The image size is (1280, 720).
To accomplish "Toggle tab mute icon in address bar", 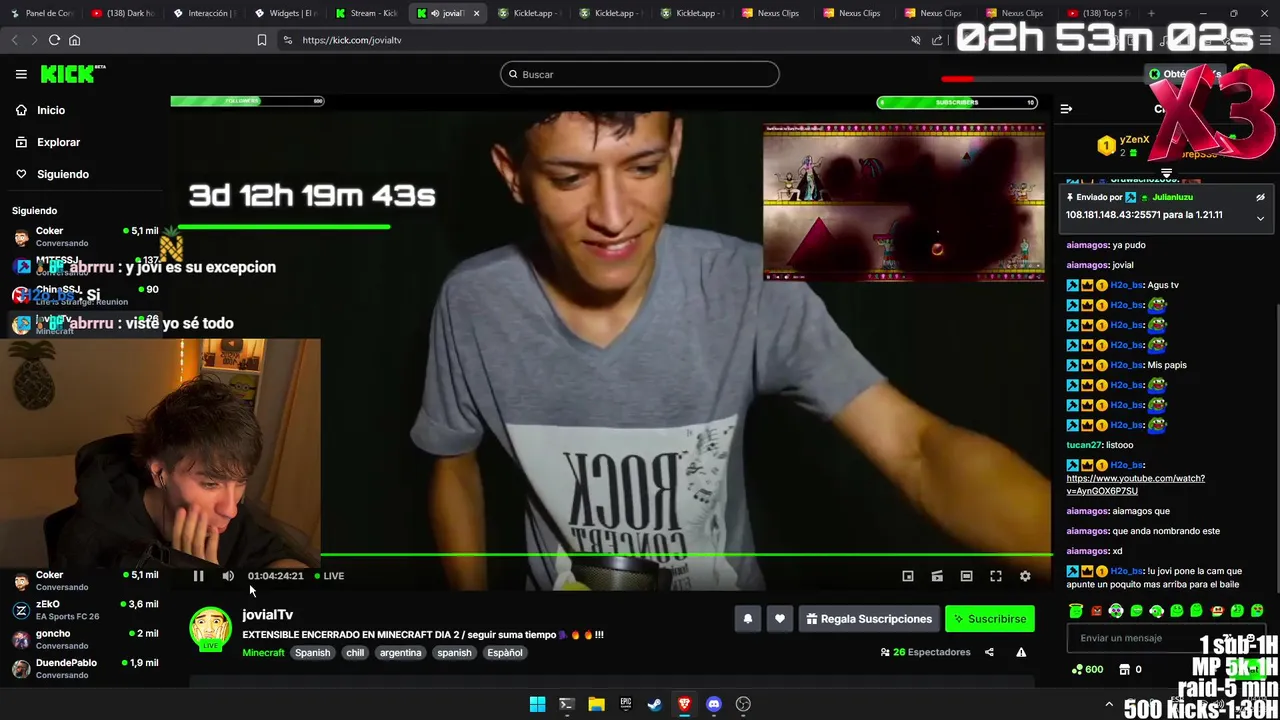I will coord(915,40).
